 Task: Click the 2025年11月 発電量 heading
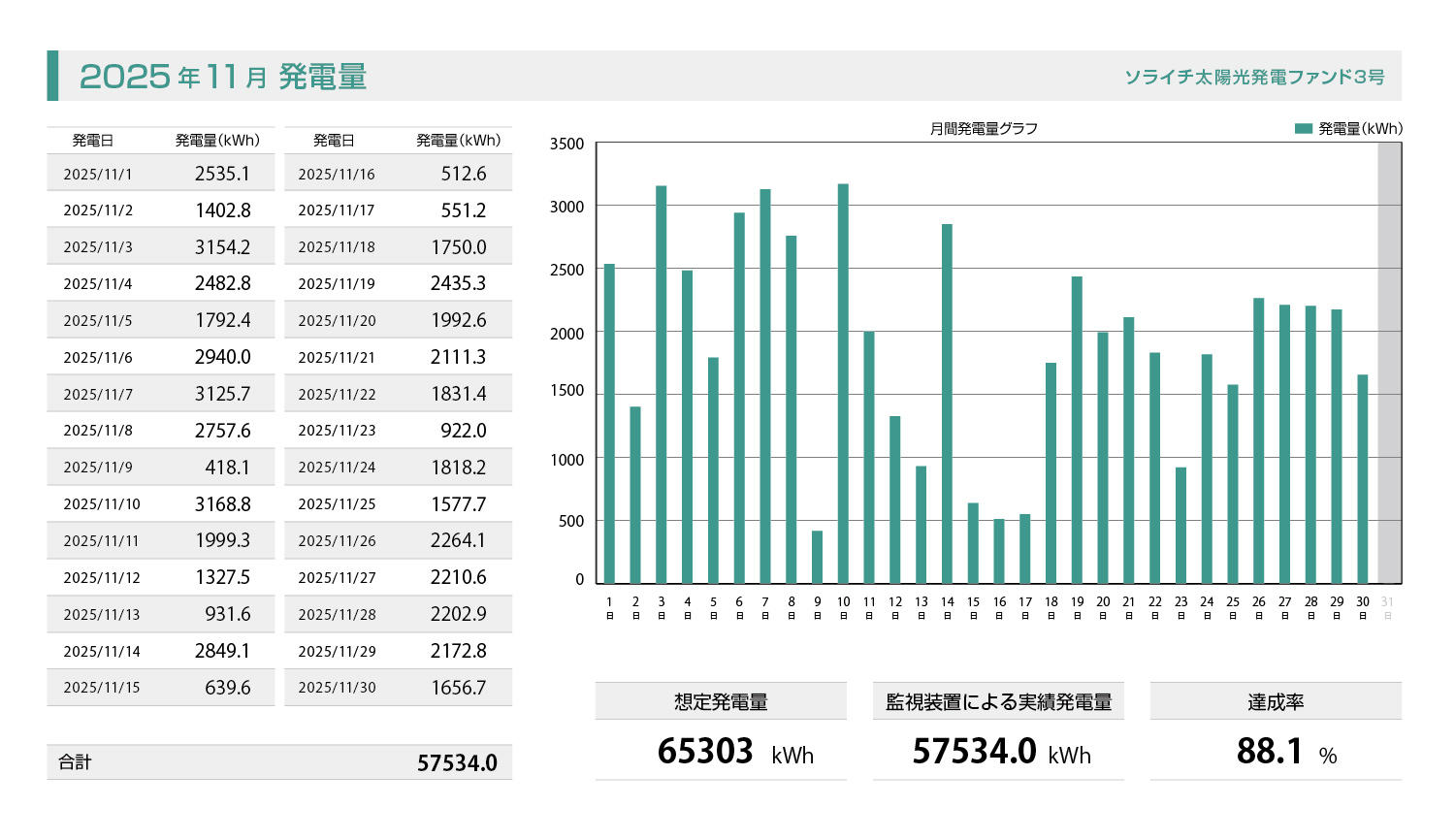[x=223, y=77]
